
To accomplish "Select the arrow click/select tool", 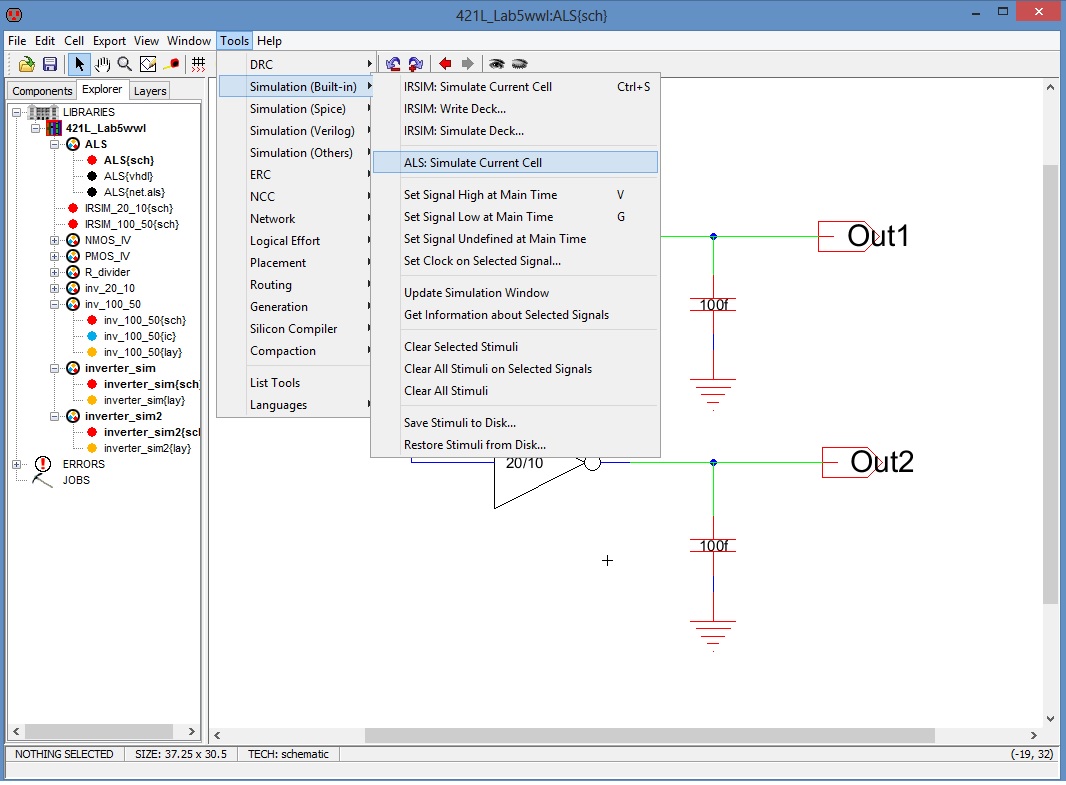I will tap(80, 64).
